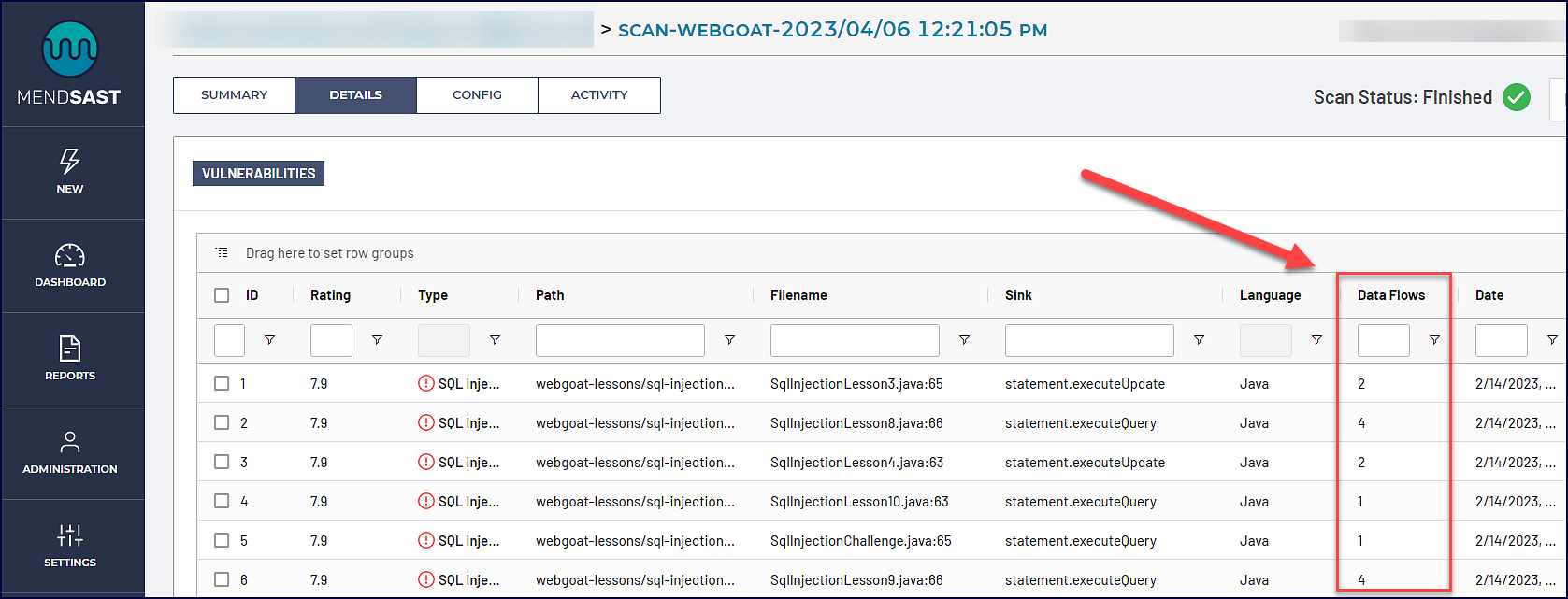Open the Activity tab
Image resolution: width=1568 pixels, height=599 pixels.
(599, 95)
